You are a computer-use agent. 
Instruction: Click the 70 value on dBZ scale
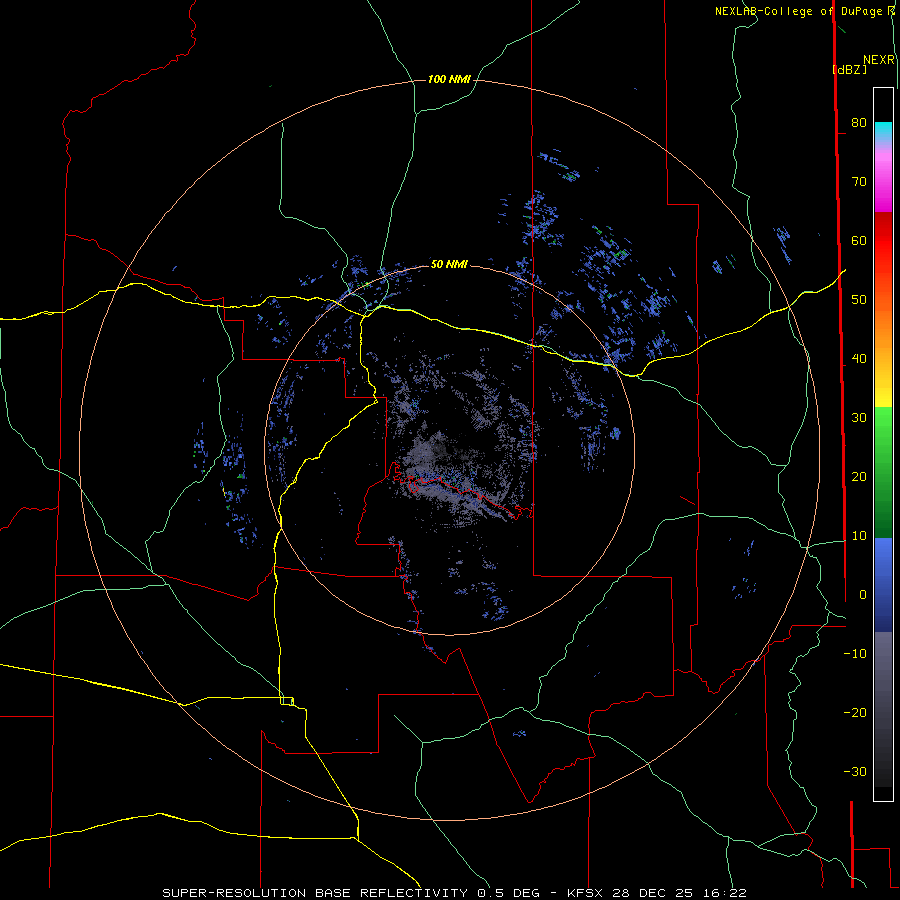[859, 181]
